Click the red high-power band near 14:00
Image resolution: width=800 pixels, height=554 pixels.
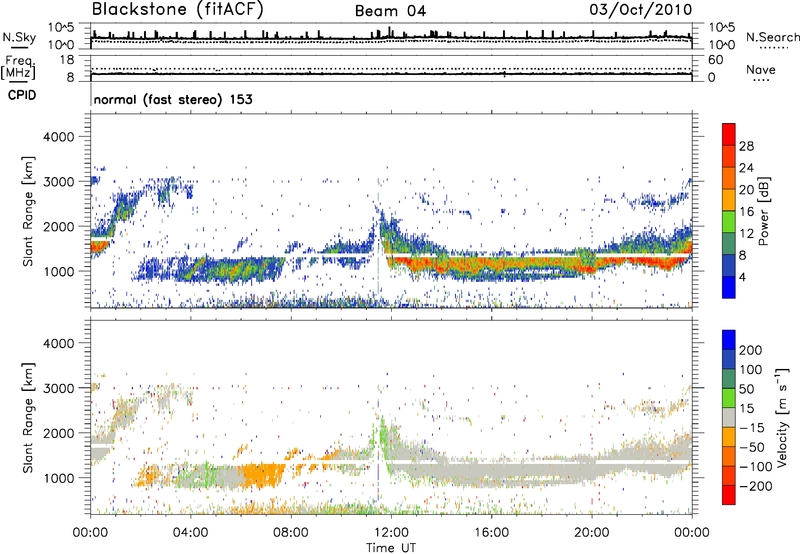(441, 263)
